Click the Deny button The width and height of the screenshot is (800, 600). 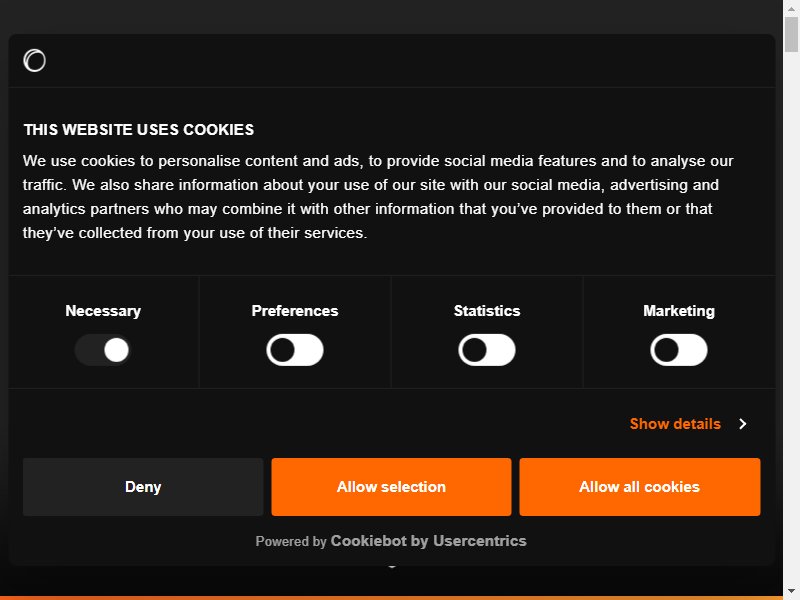click(143, 487)
